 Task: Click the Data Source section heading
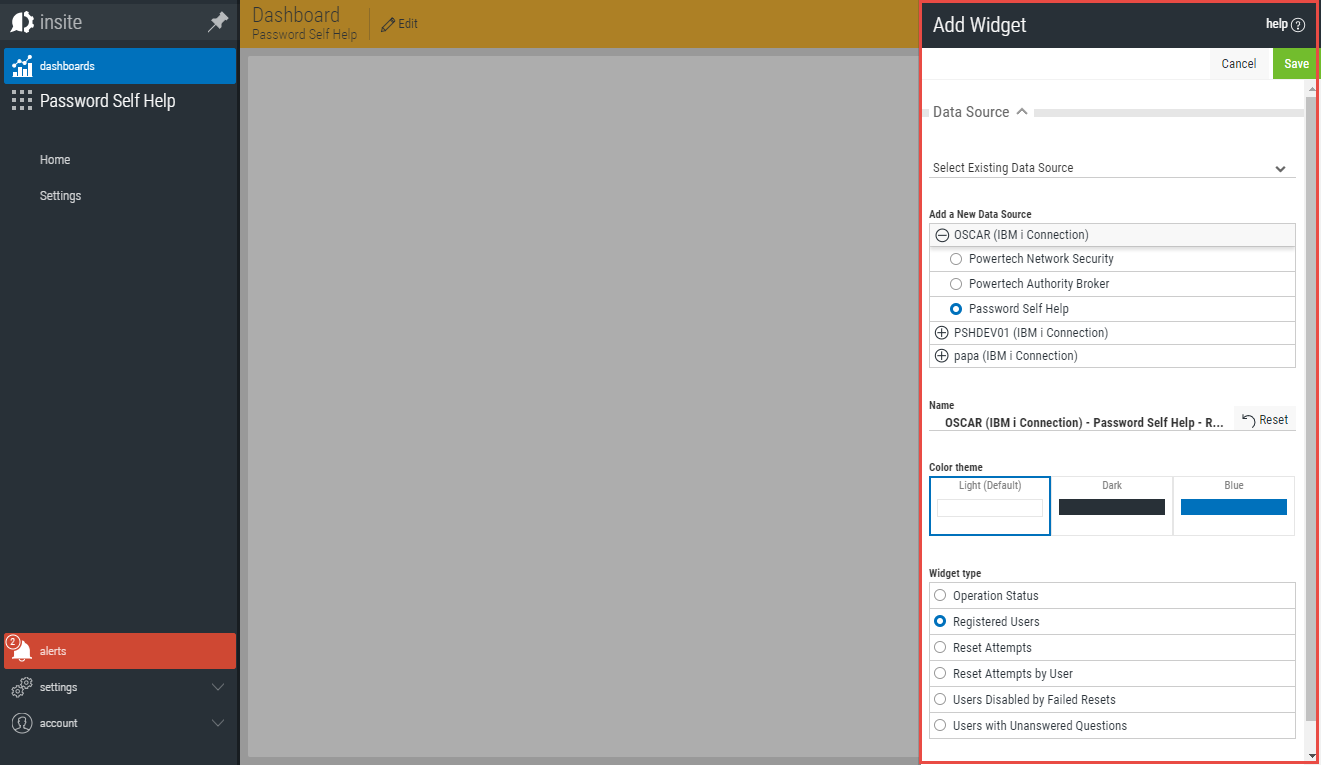[971, 112]
